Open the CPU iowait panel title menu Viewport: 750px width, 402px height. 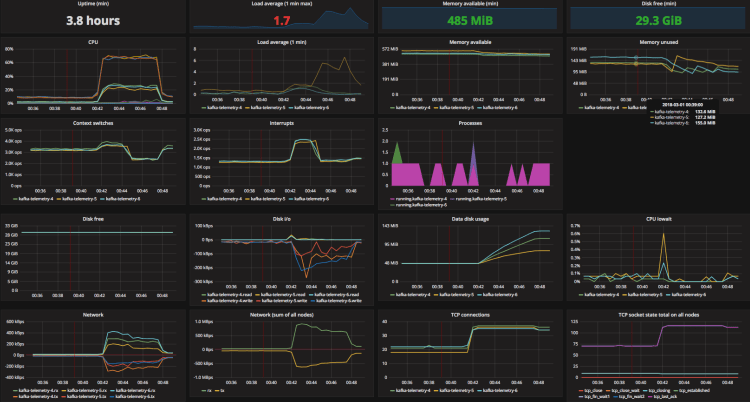tap(658, 219)
